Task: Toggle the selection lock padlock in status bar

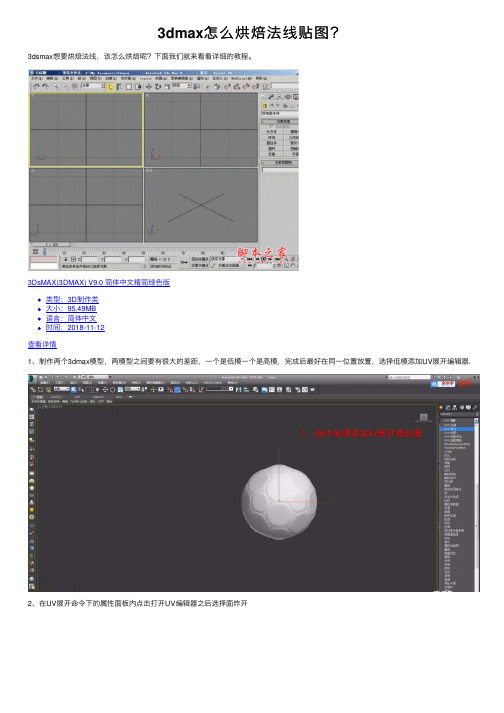Action: tap(66, 259)
